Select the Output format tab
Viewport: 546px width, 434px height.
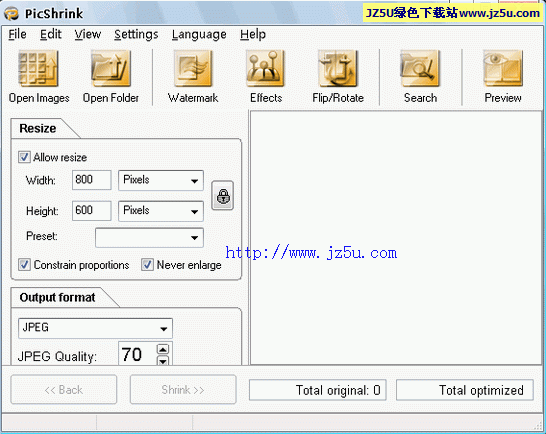pos(57,297)
